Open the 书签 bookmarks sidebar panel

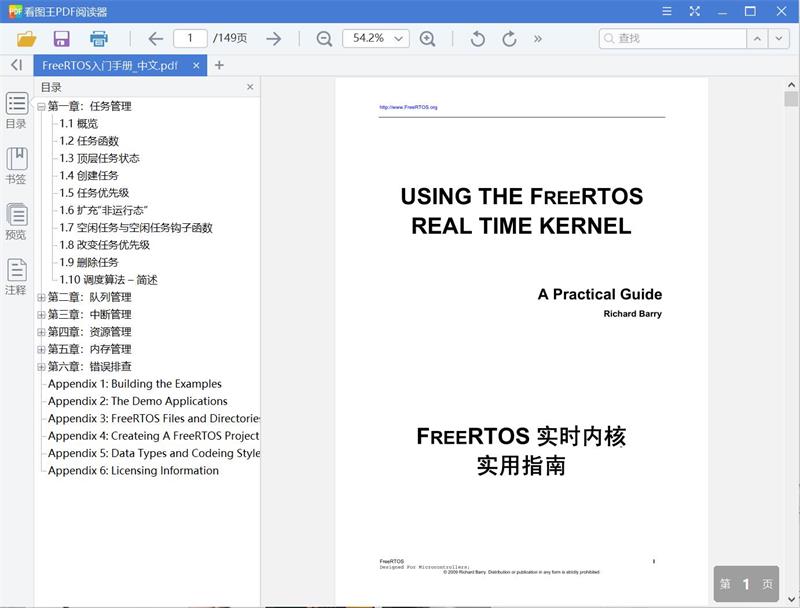[16, 166]
